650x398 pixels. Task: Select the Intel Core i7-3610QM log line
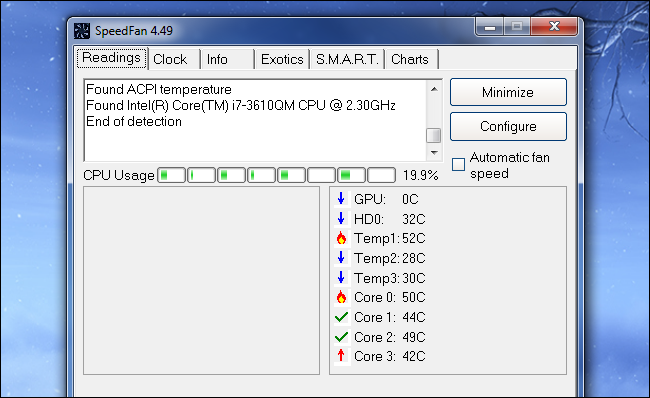point(240,105)
